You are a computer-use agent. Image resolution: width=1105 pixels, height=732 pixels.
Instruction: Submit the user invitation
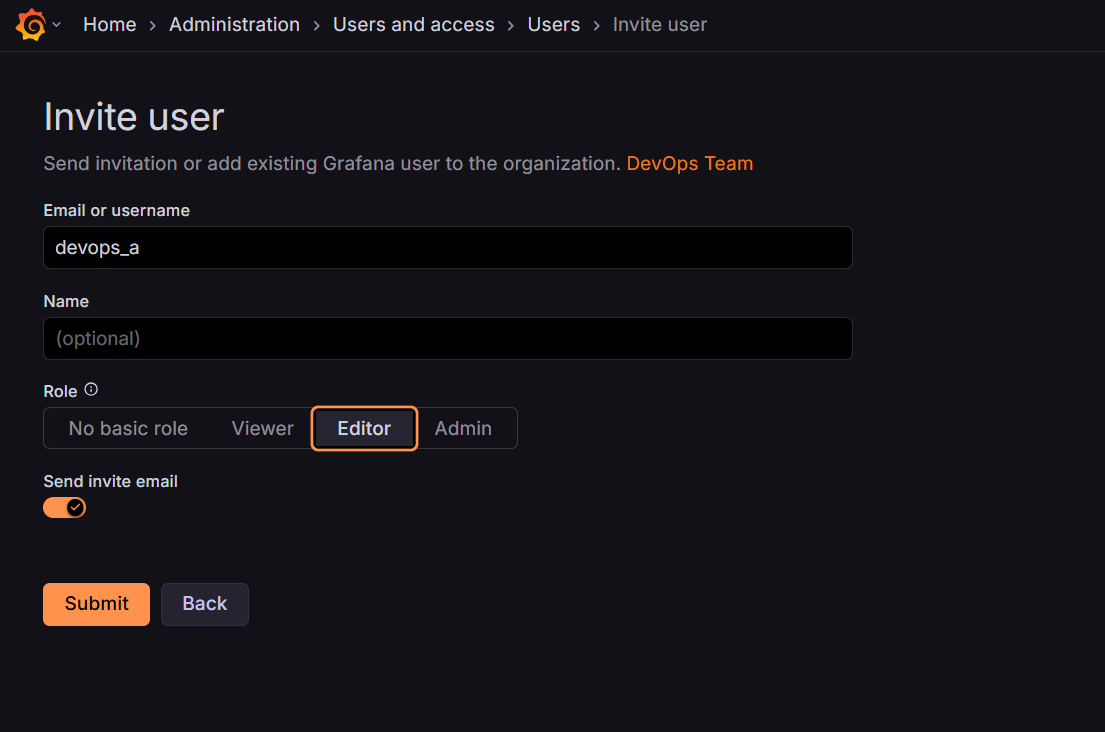[x=97, y=604]
